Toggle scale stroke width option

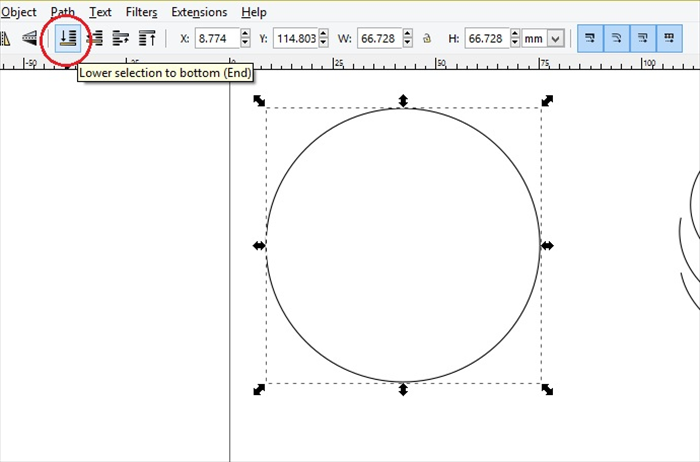tap(590, 38)
